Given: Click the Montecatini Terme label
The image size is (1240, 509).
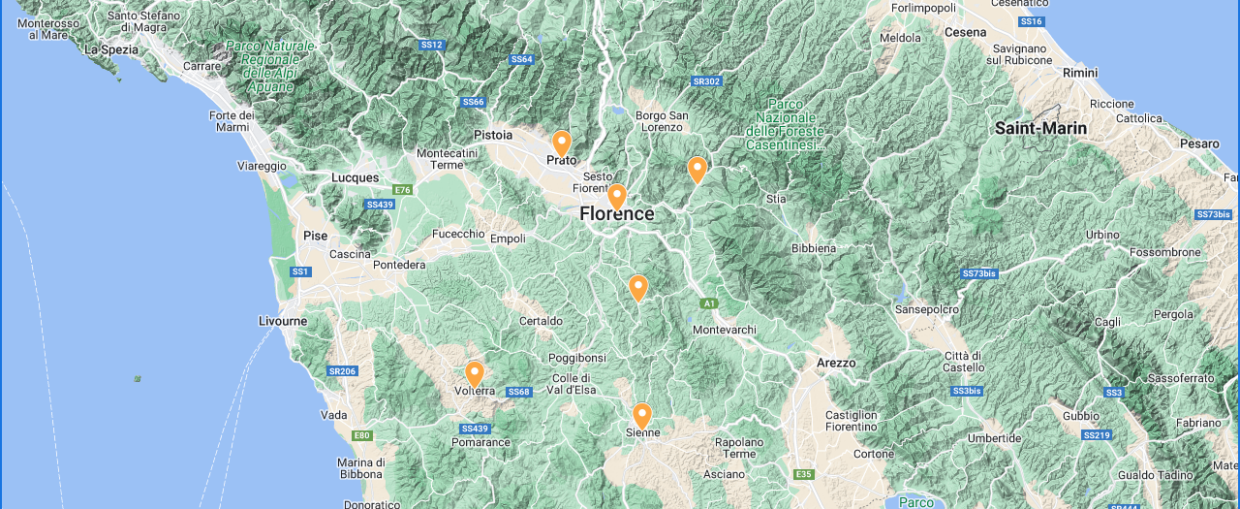Looking at the screenshot, I should tap(448, 159).
